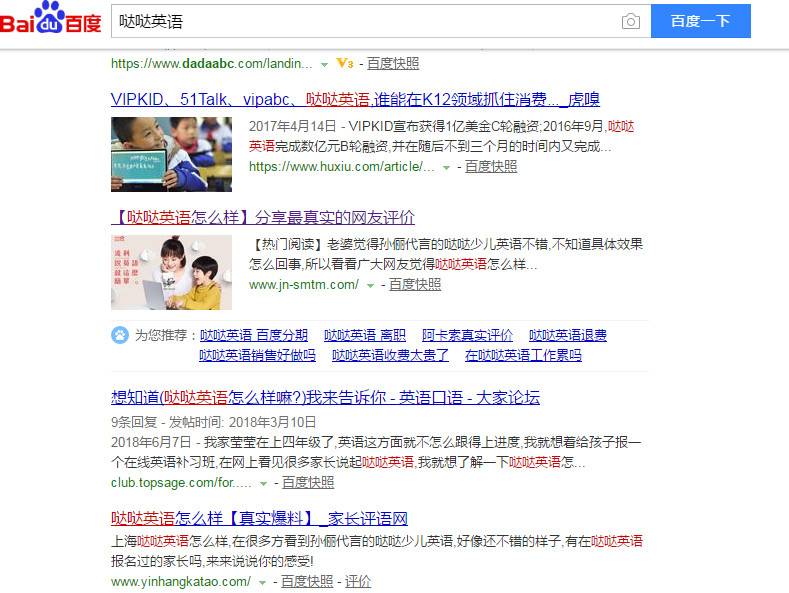Viewport: 789px width, 593px height.
Task: Open camera image search icon
Action: [x=630, y=21]
